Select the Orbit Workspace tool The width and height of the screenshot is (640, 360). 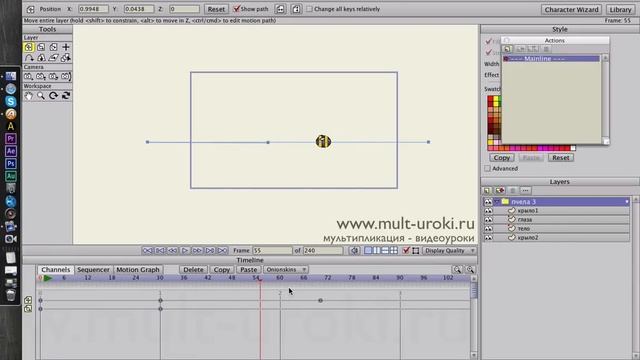point(66,96)
